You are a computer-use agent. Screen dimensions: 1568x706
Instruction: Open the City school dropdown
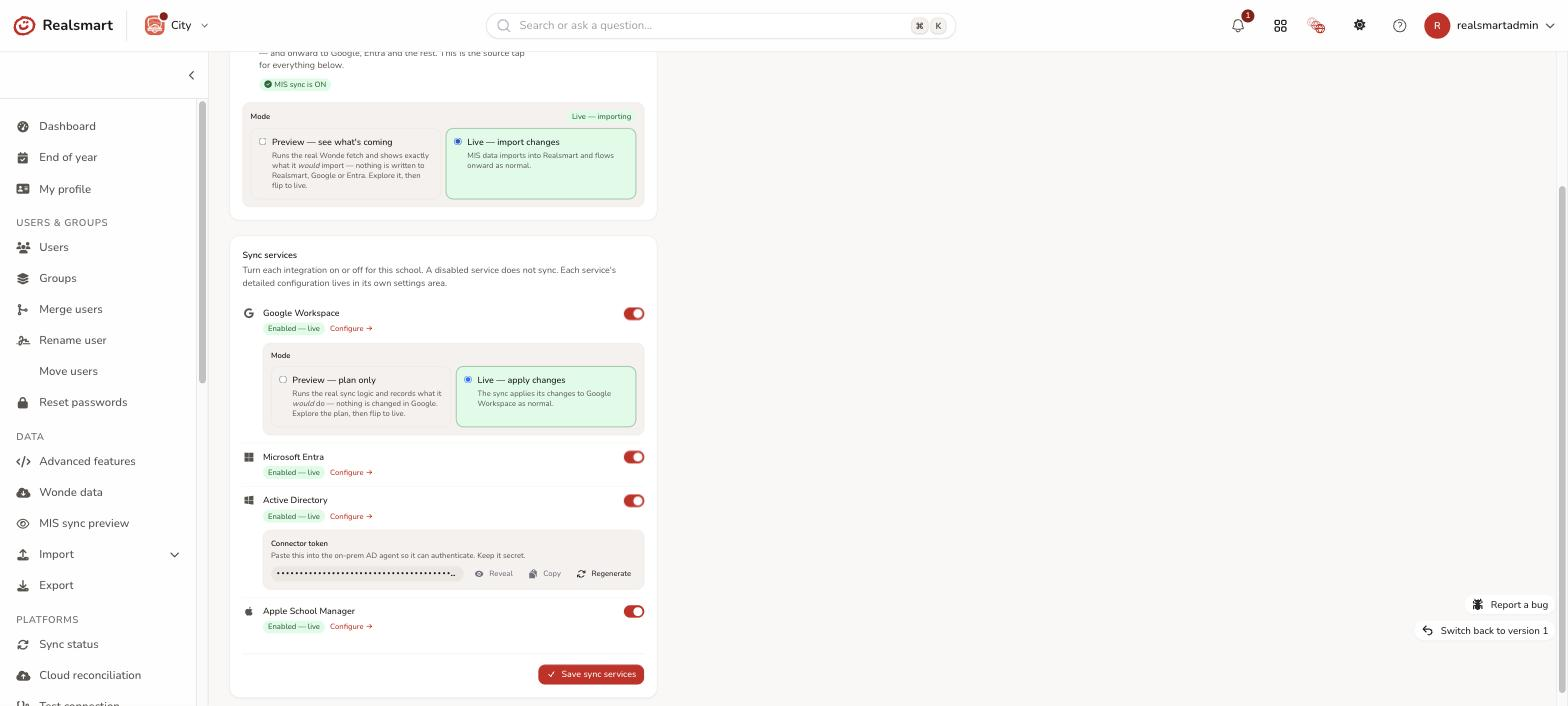point(177,25)
